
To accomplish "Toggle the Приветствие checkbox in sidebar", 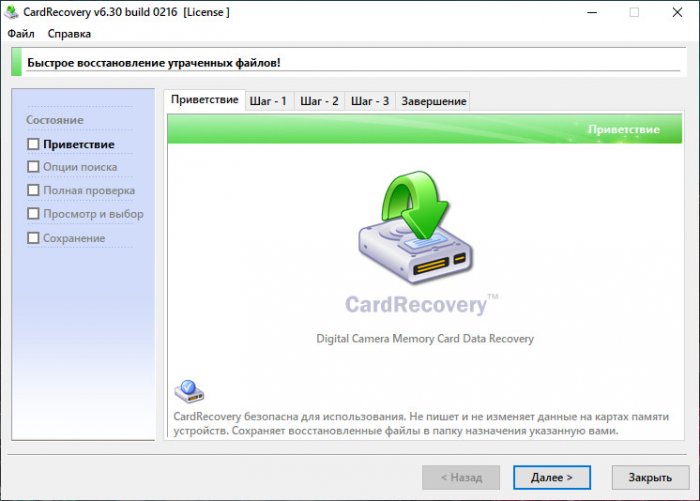I will pyautogui.click(x=33, y=144).
